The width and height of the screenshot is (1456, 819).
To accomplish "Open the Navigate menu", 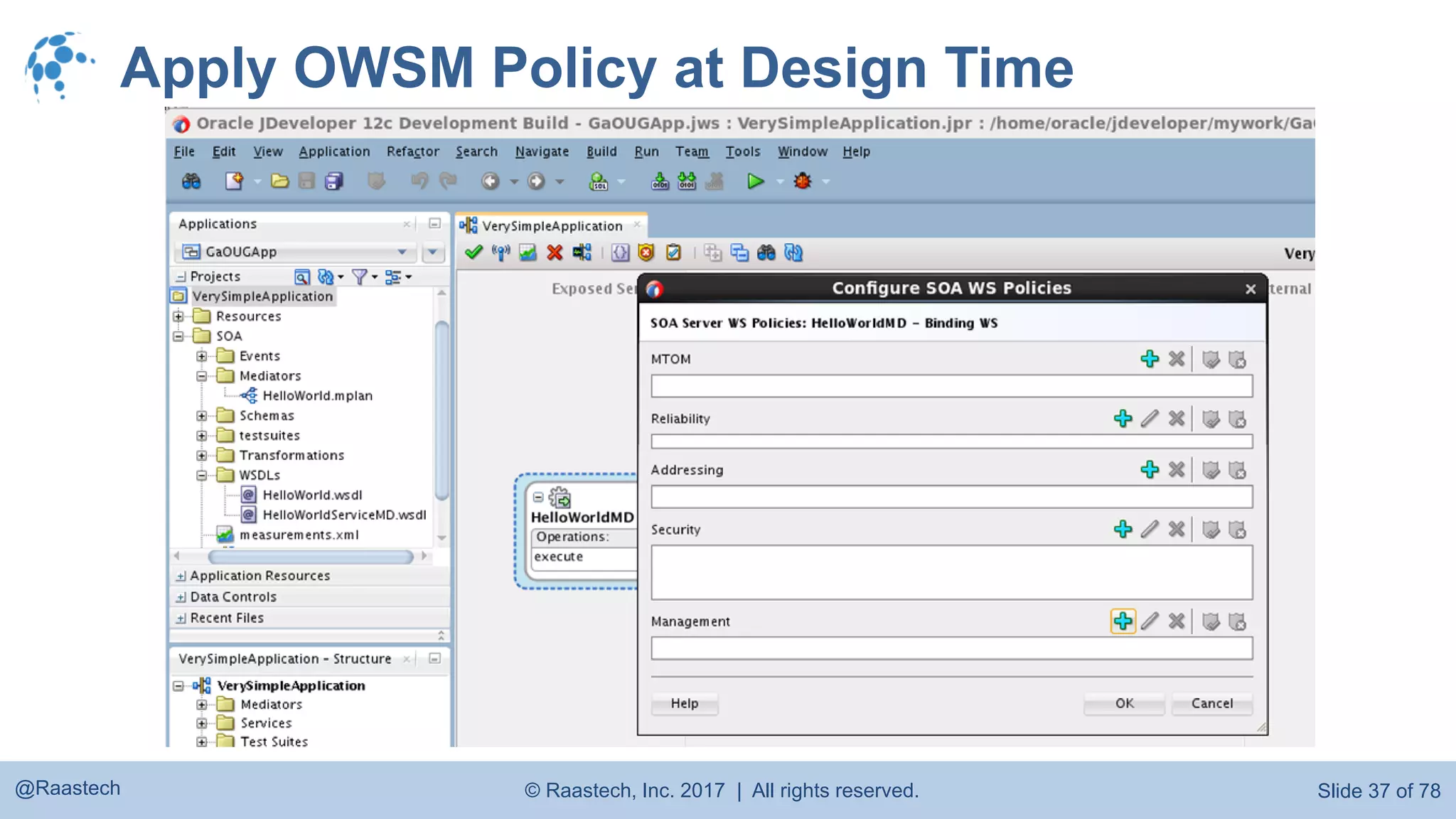I will (542, 151).
